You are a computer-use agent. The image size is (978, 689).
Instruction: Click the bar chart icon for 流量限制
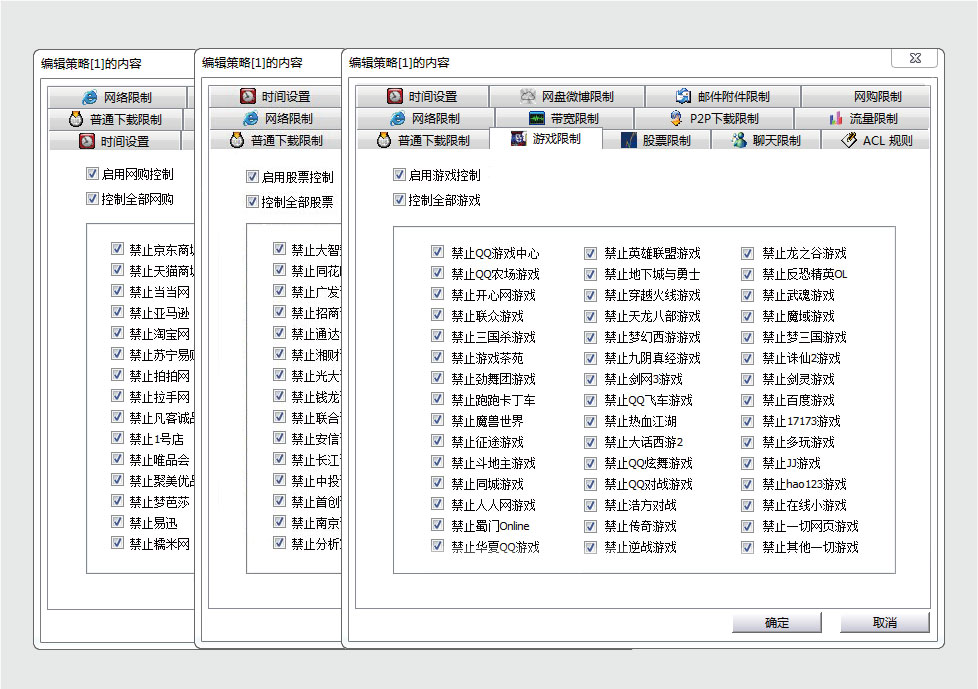pyautogui.click(x=836, y=119)
